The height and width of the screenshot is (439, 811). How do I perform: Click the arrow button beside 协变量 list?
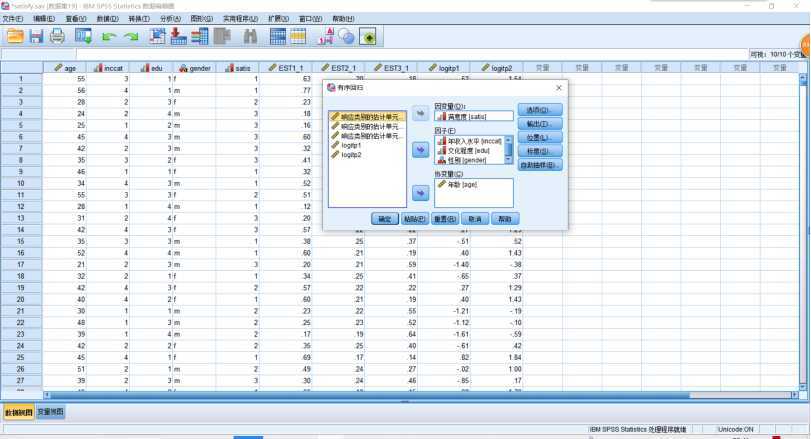(x=420, y=193)
